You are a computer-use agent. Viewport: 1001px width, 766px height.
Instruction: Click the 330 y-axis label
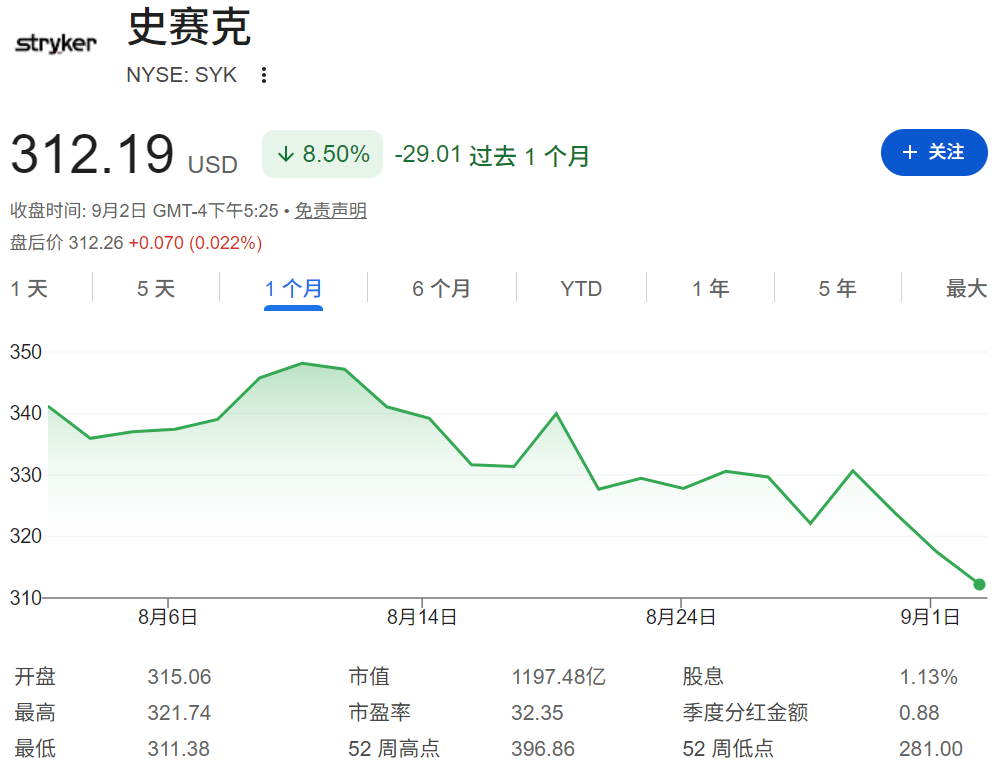tap(26, 475)
